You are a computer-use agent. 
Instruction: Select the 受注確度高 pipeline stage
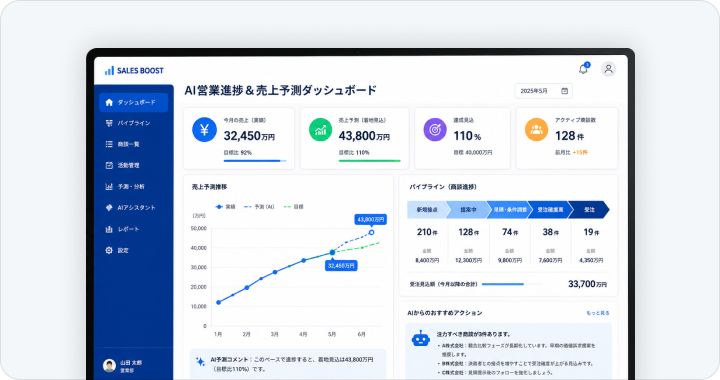(550, 210)
